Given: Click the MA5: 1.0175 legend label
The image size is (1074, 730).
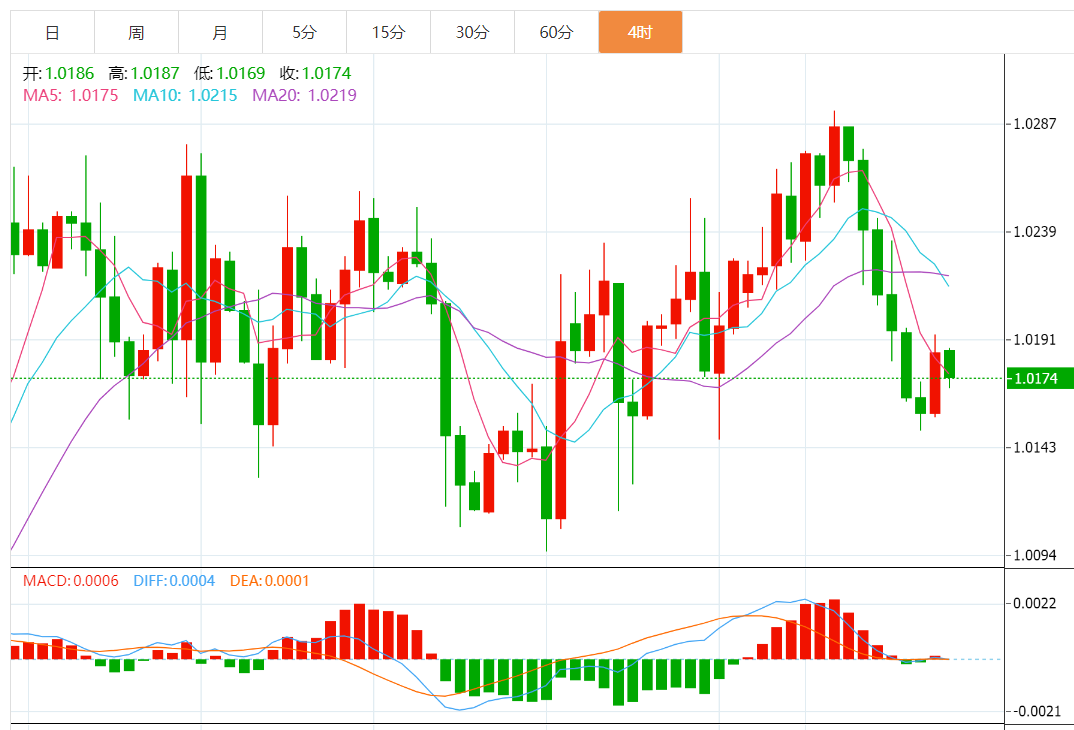Looking at the screenshot, I should [71, 95].
